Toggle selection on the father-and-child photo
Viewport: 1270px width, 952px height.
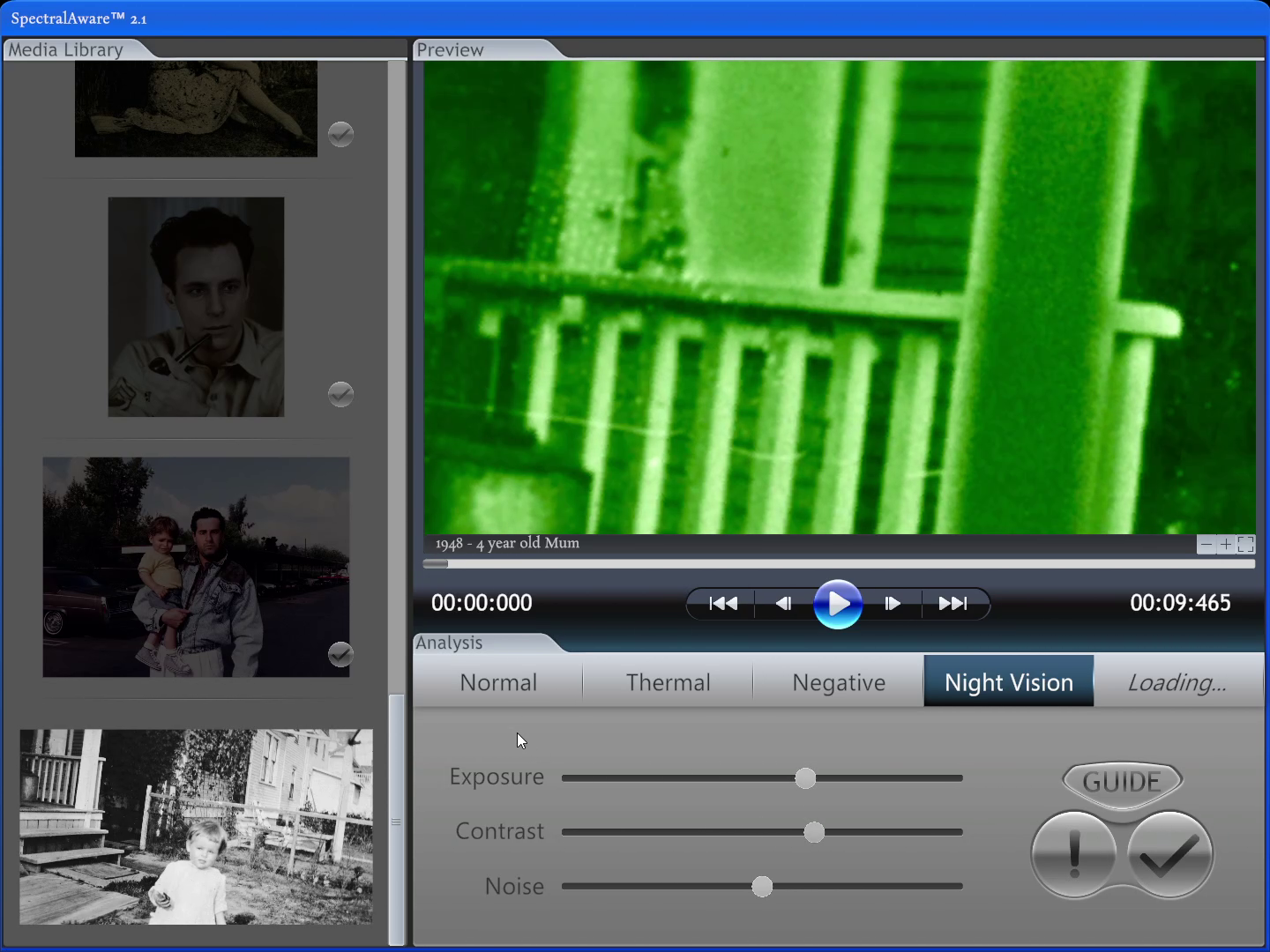coord(340,655)
